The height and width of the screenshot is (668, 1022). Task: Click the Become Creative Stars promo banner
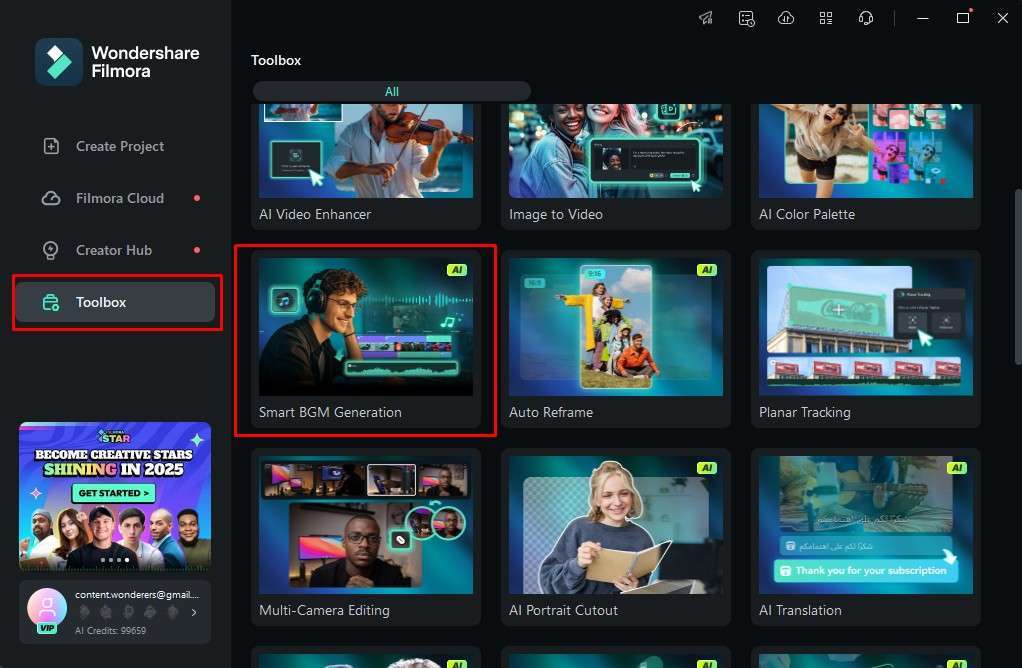tap(115, 497)
